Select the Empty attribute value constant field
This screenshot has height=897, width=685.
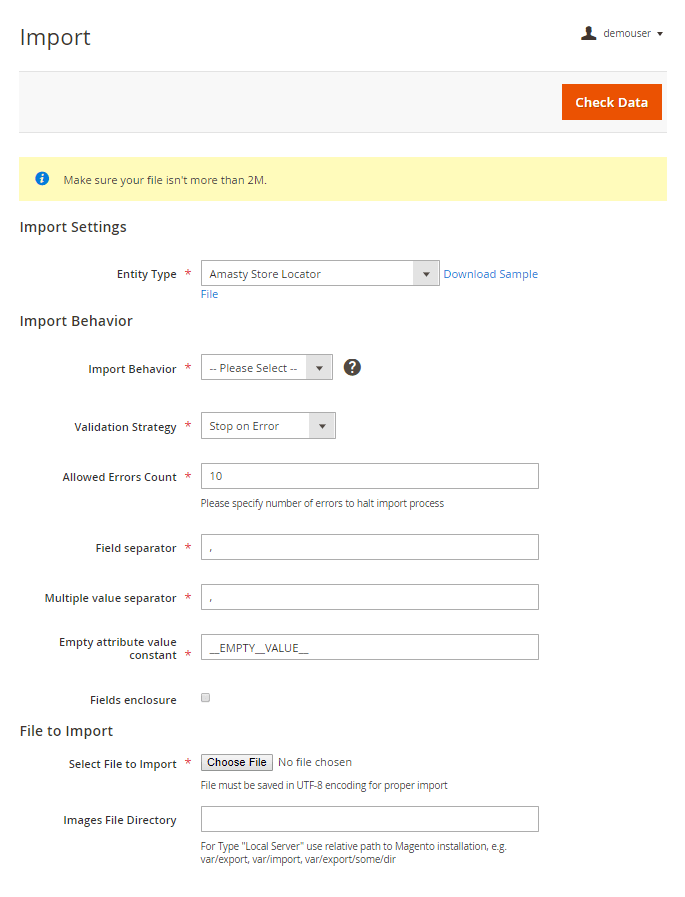[369, 647]
